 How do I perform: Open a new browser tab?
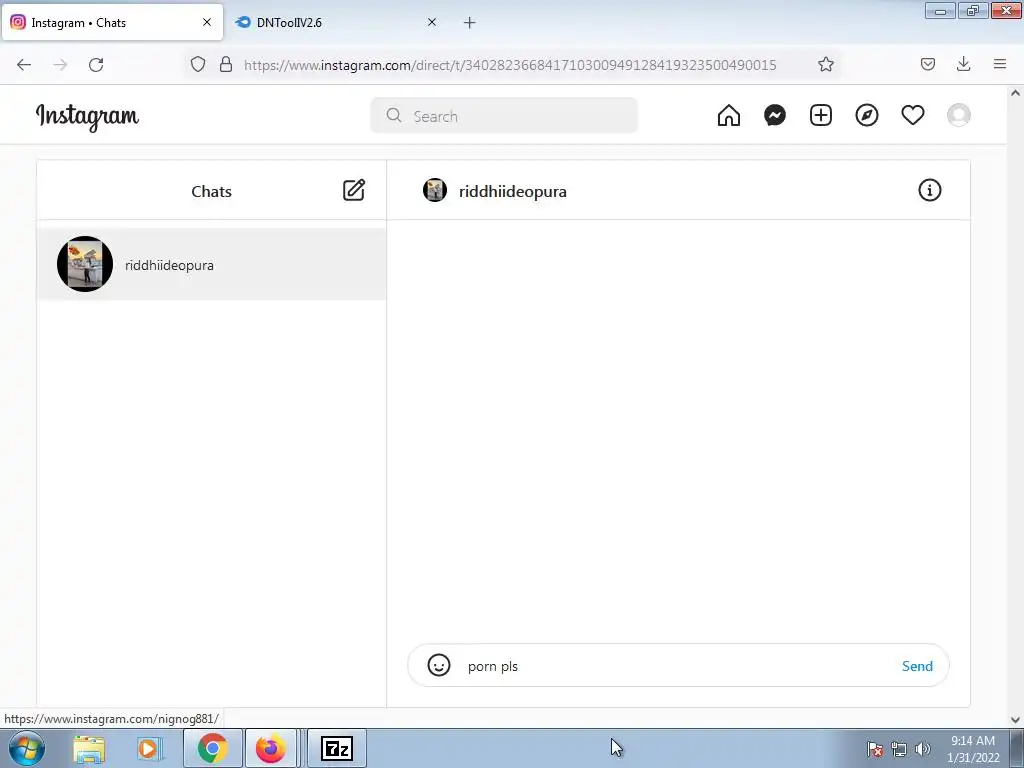click(470, 23)
